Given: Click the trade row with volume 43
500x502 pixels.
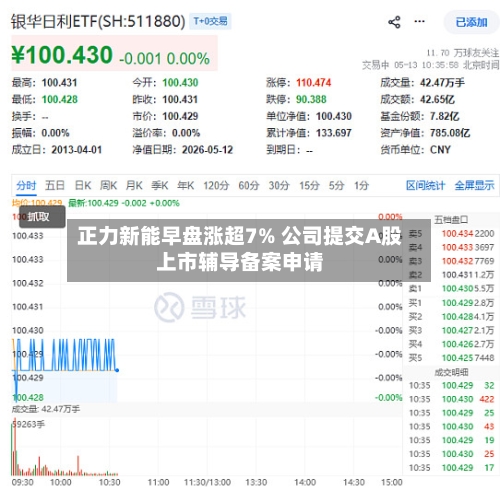Looking at the screenshot, I should tap(451, 426).
